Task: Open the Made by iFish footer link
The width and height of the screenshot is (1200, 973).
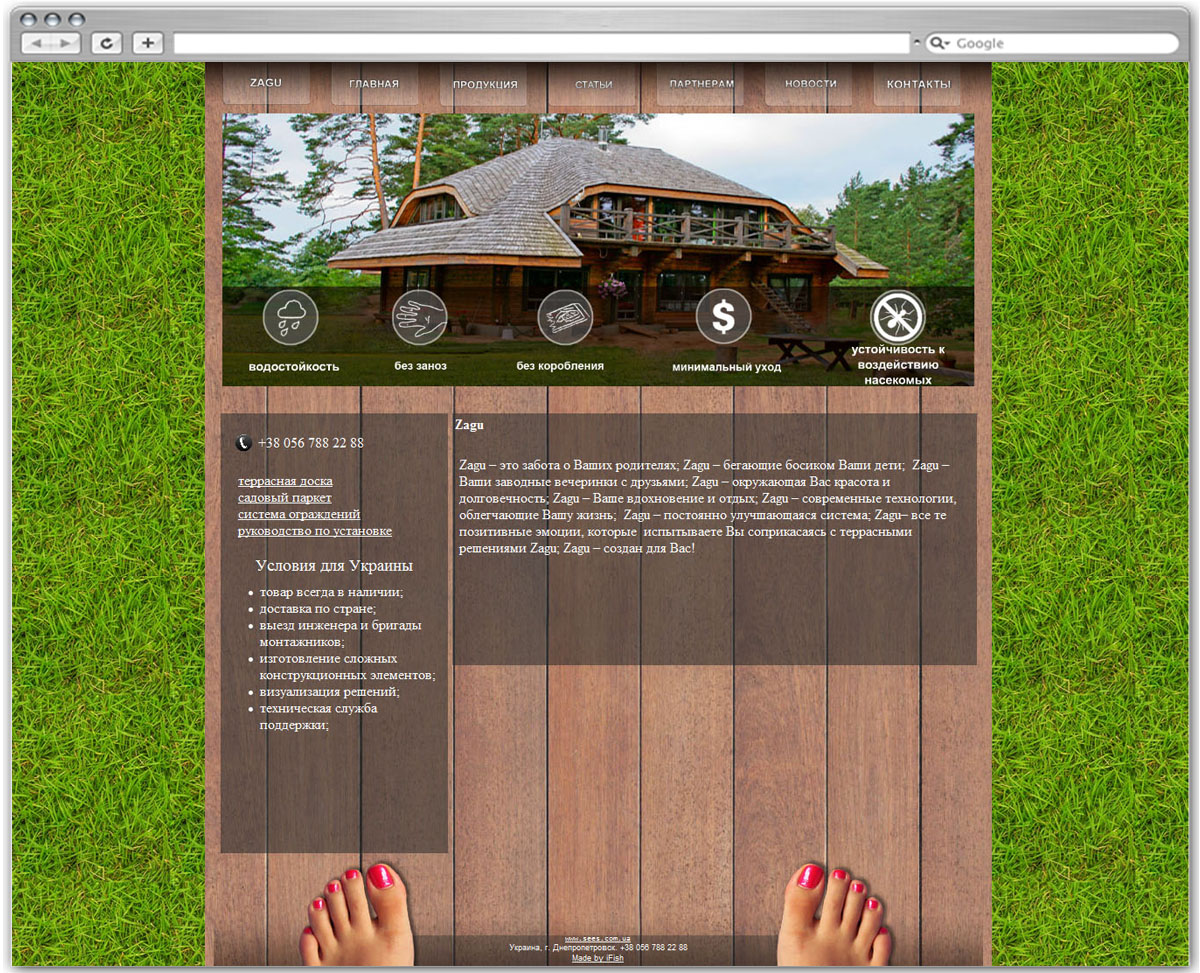Action: pos(598,958)
